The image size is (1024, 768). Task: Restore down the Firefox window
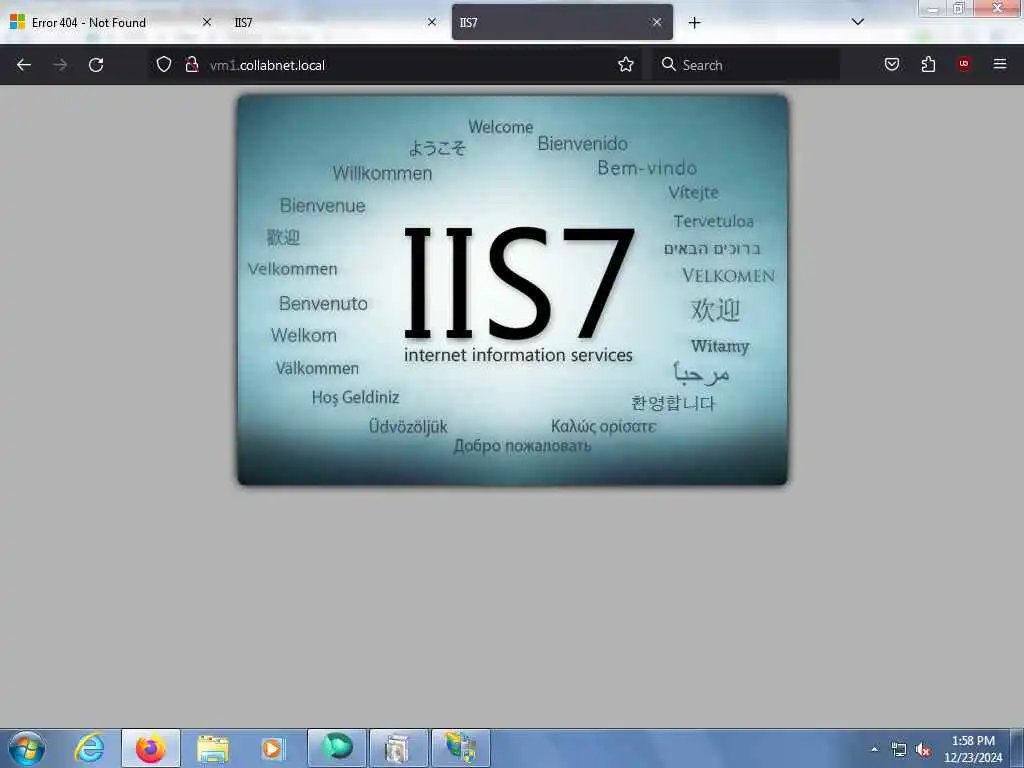coord(959,8)
